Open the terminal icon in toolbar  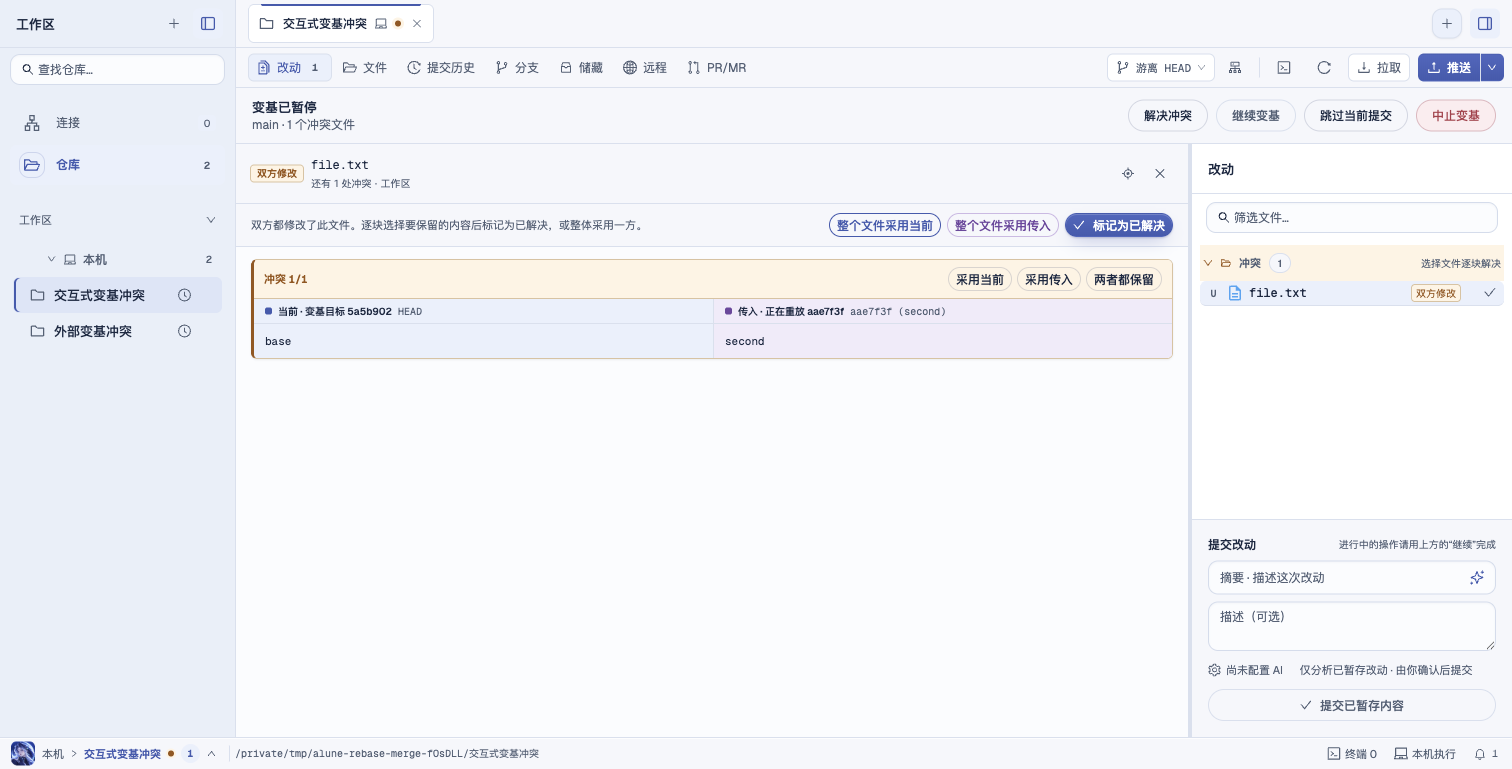pyautogui.click(x=1284, y=68)
